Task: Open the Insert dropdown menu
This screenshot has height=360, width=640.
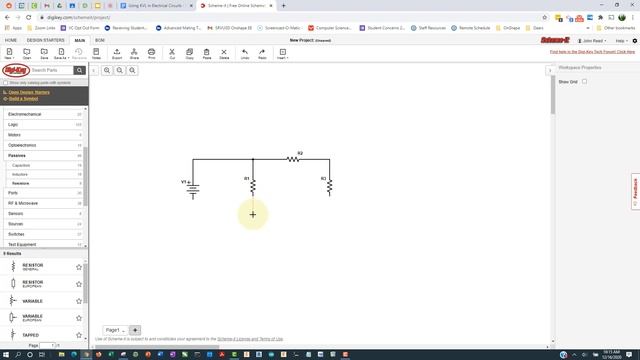Action: (x=282, y=53)
